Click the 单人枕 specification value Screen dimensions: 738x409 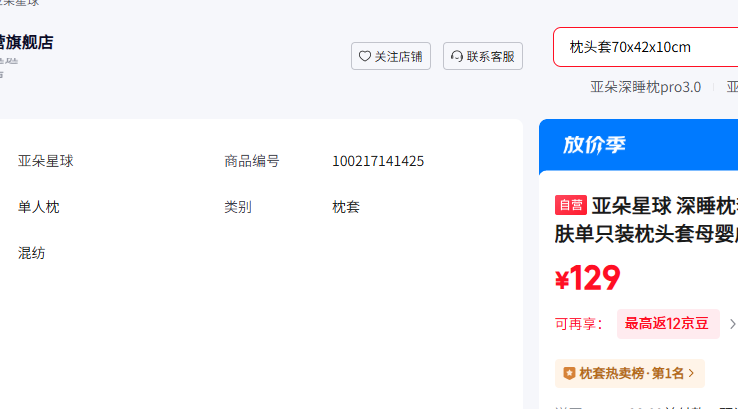(39, 207)
